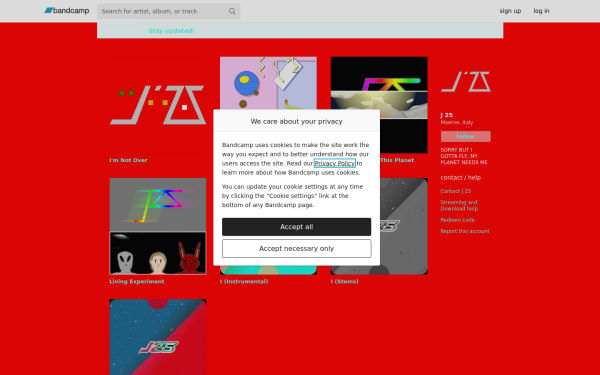The width and height of the screenshot is (600, 375).
Task: Click the Living Experiment title link
Action: pos(137,281)
